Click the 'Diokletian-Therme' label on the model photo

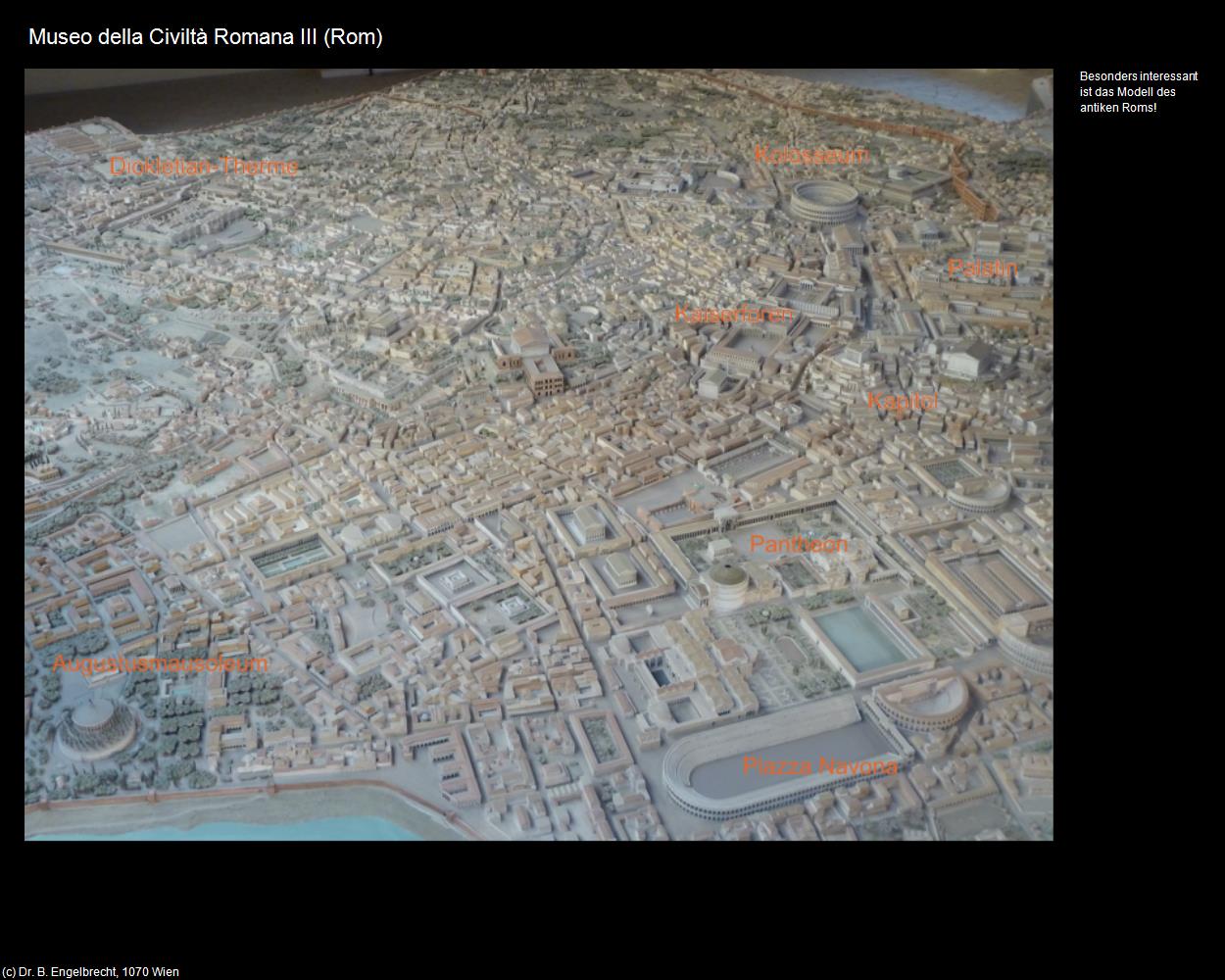click(x=204, y=167)
